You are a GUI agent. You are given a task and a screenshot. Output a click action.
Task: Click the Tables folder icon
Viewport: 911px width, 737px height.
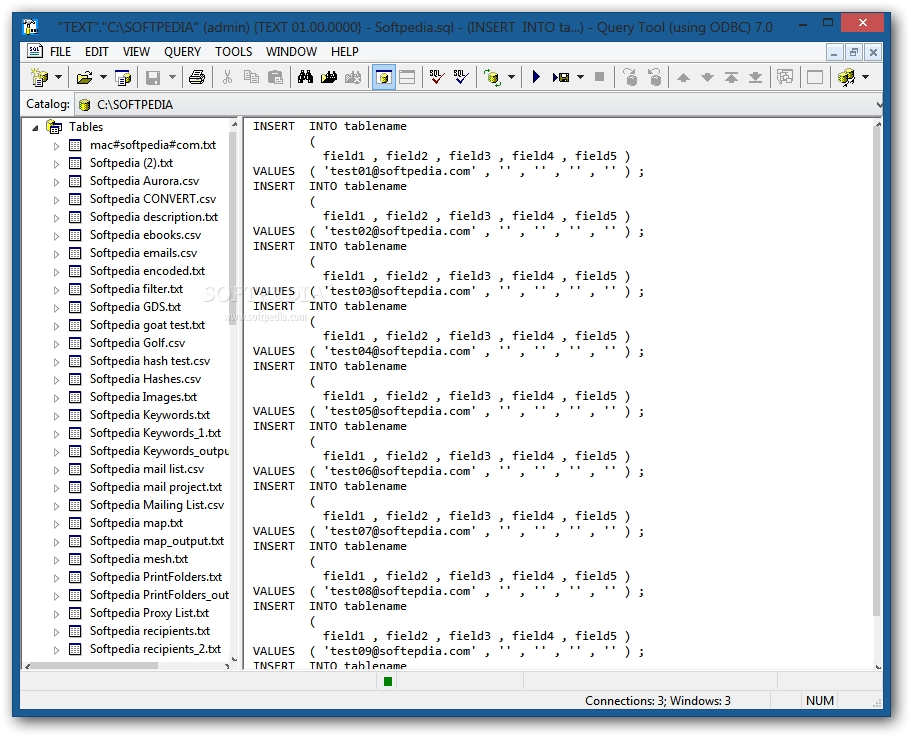54,127
